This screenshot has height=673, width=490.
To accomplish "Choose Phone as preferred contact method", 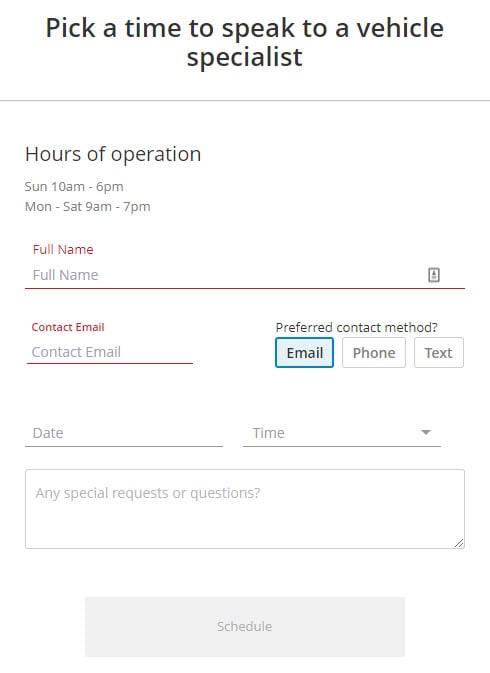I will [374, 352].
